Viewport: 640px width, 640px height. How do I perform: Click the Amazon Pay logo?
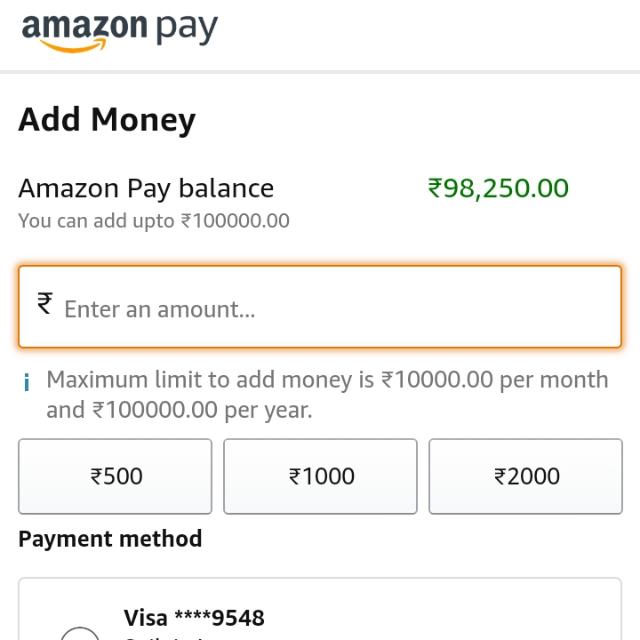point(120,33)
